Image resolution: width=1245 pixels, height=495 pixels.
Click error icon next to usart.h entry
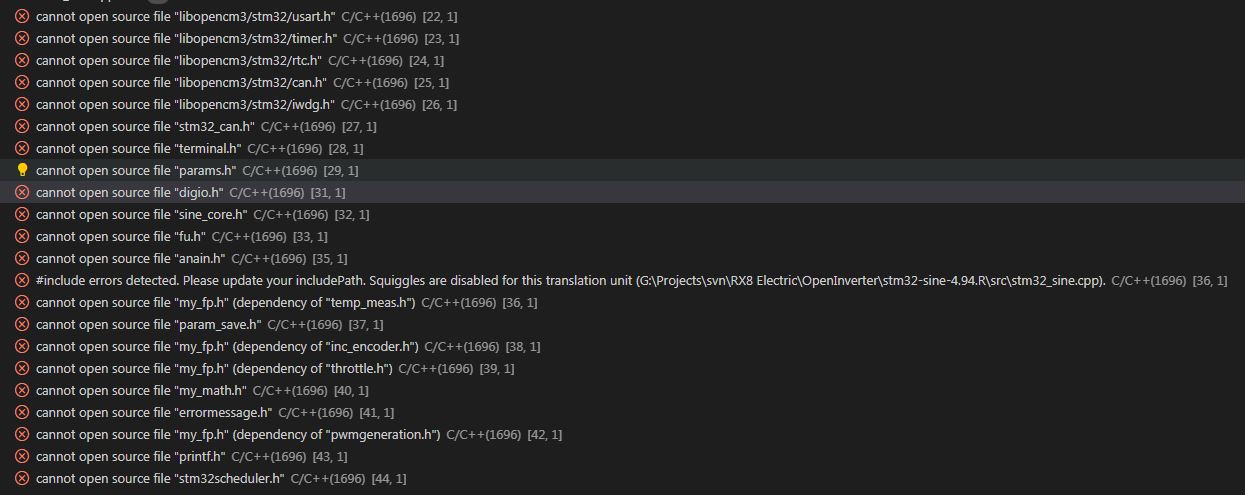tap(22, 17)
